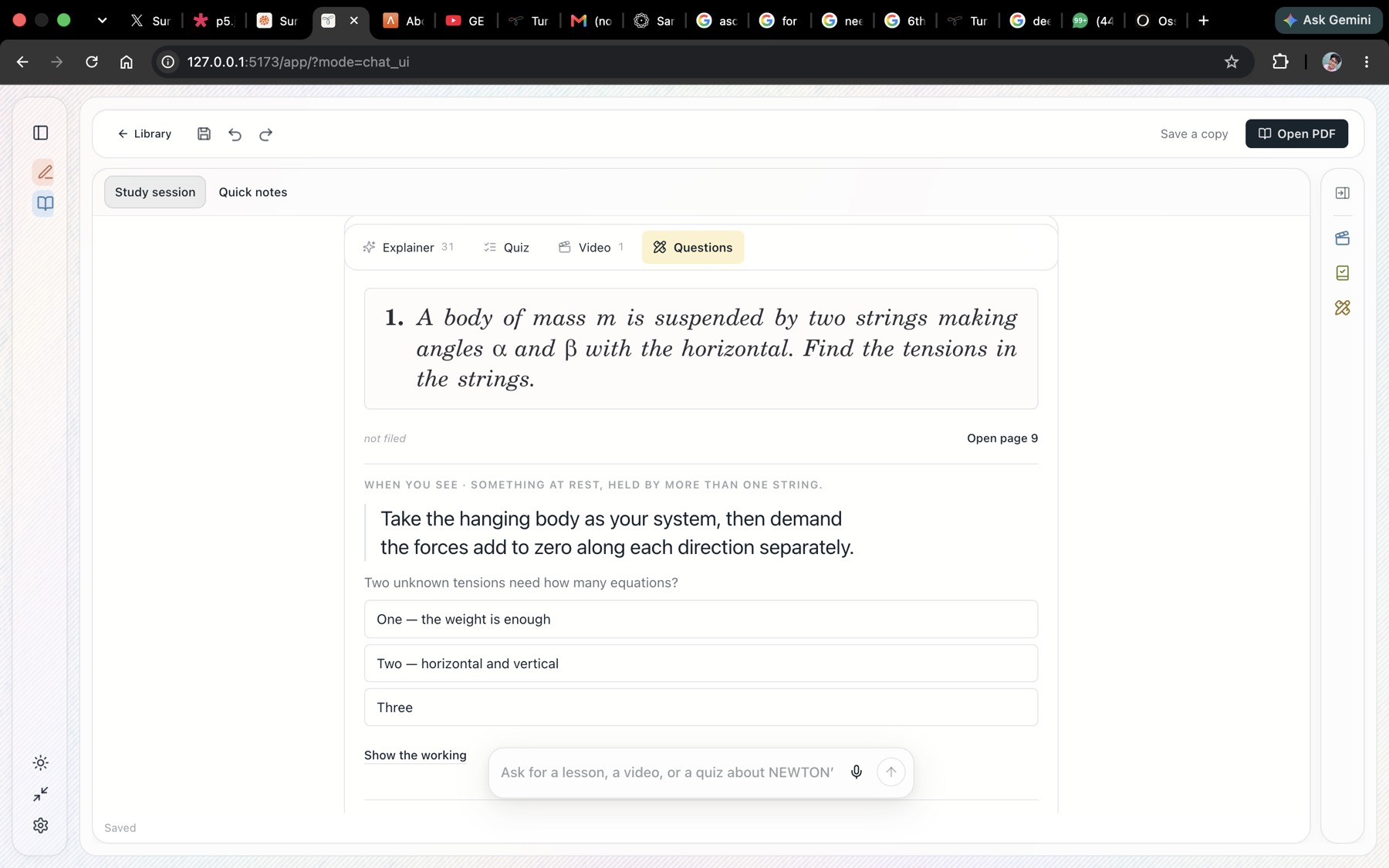Image resolution: width=1389 pixels, height=868 pixels.
Task: Choose answer Two — horizontal and vertical
Action: [x=701, y=664]
